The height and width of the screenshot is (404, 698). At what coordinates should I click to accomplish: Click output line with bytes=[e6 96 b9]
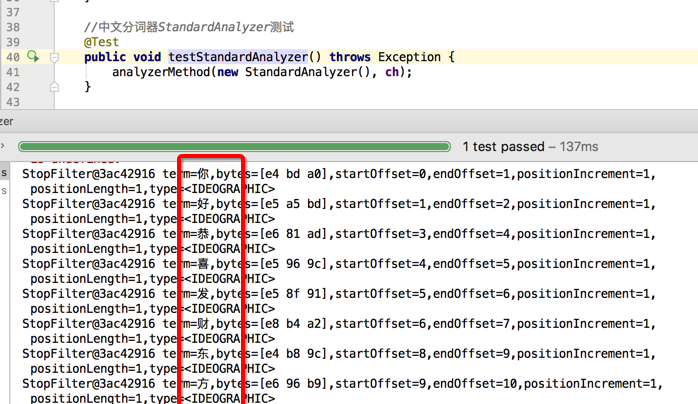tap(343, 384)
